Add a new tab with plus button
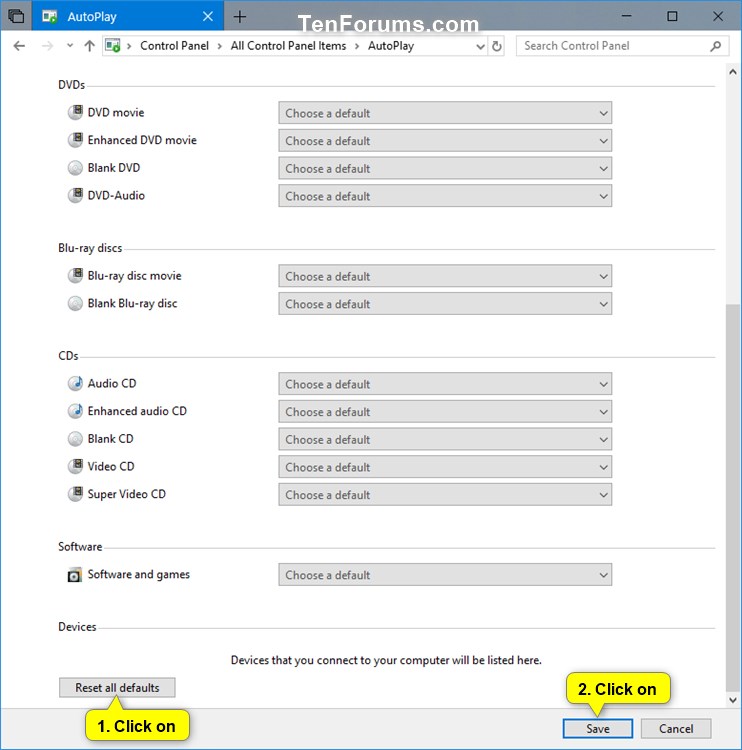 [x=240, y=17]
